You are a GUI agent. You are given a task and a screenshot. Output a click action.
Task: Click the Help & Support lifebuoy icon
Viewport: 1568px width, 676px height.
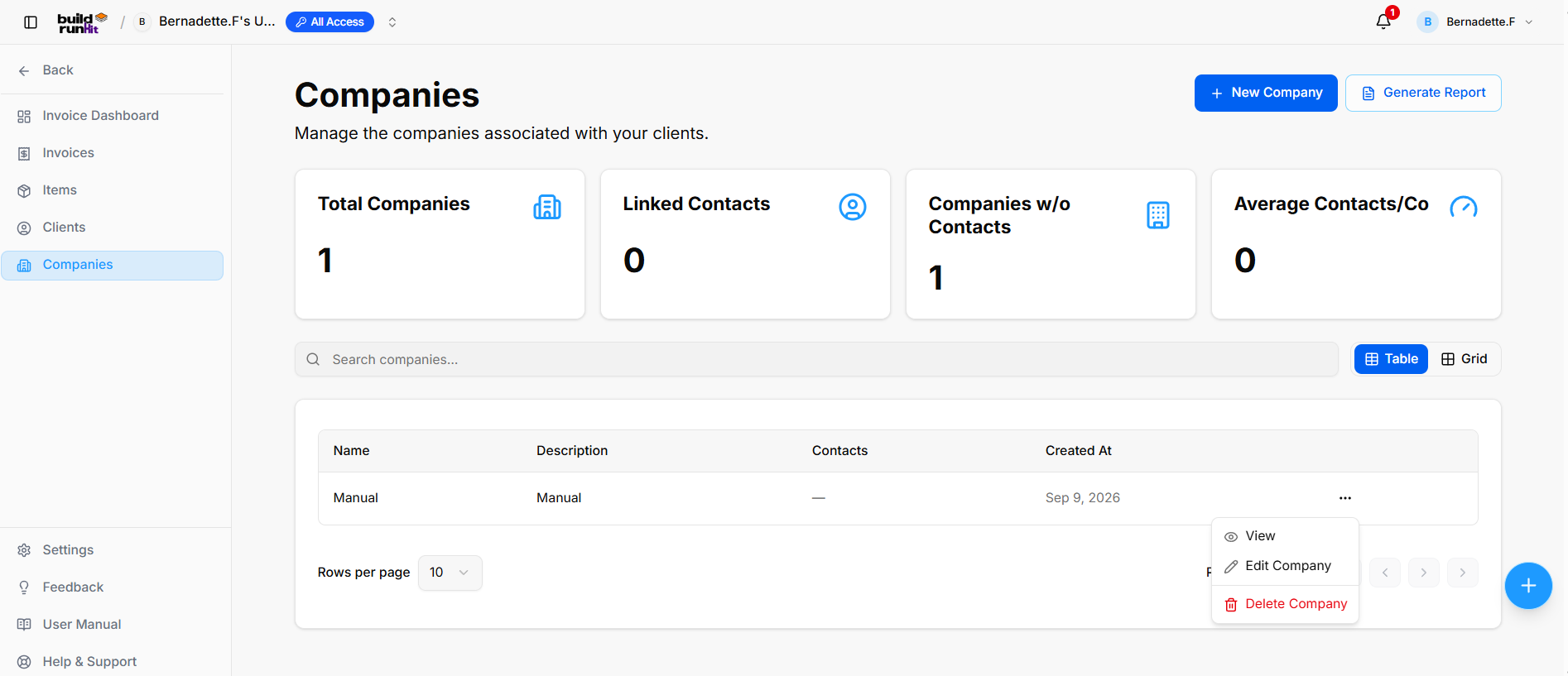(x=24, y=662)
